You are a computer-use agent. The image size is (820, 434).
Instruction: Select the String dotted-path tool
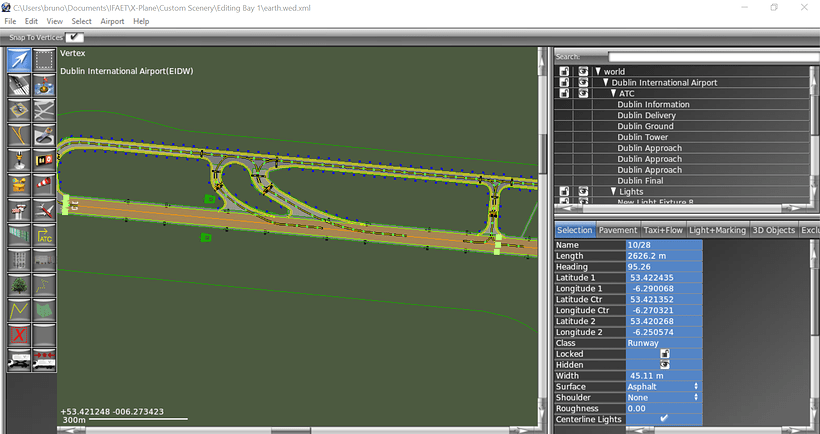click(x=44, y=285)
